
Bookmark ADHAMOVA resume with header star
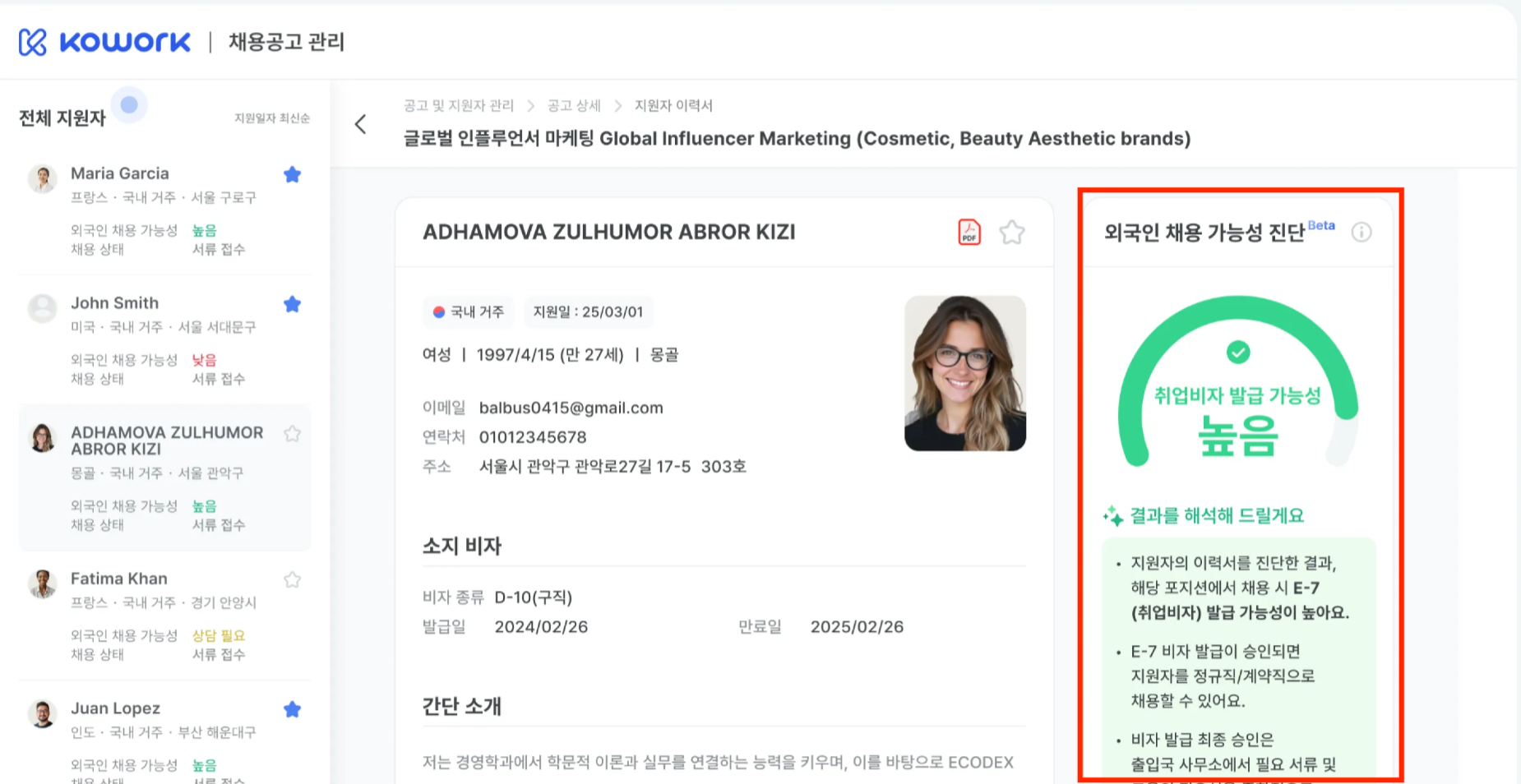click(x=1012, y=233)
